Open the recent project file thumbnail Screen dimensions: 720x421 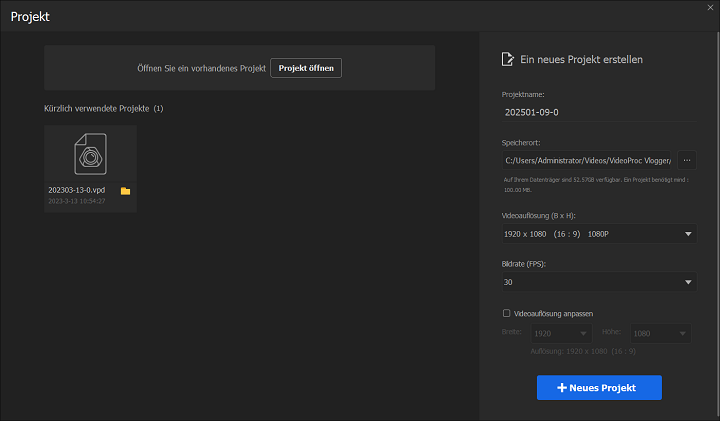pyautogui.click(x=90, y=155)
